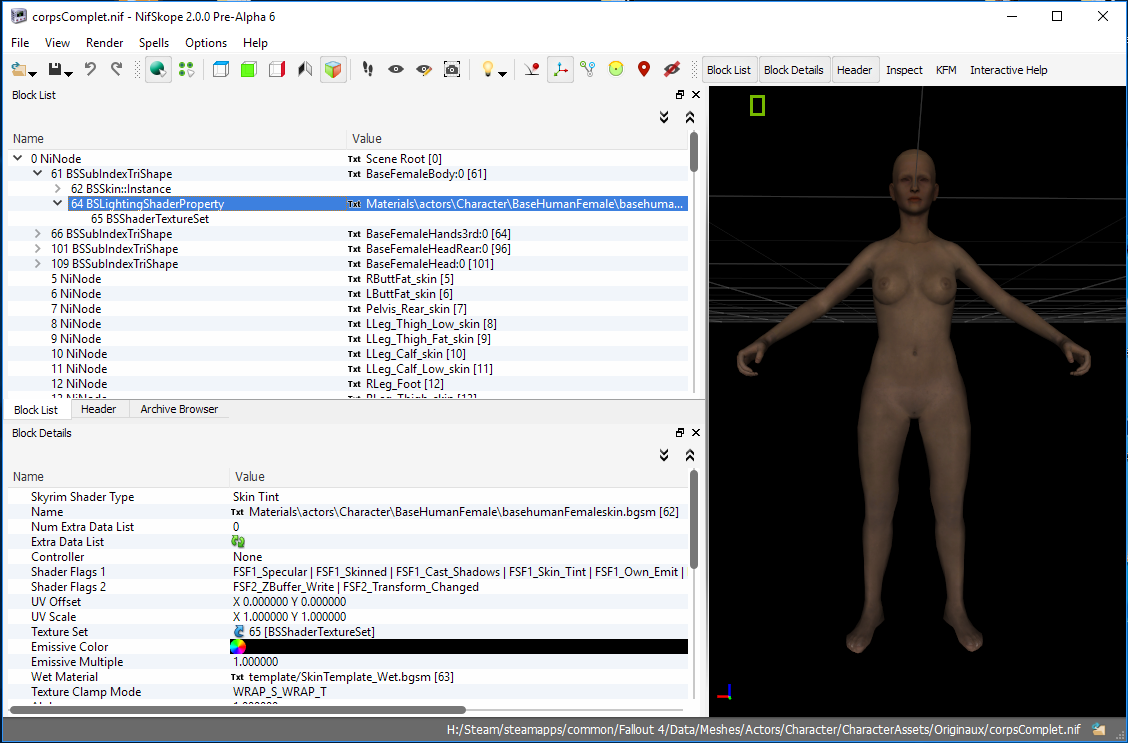Click the walk mode footprints icon
The height and width of the screenshot is (743, 1128).
tap(368, 70)
